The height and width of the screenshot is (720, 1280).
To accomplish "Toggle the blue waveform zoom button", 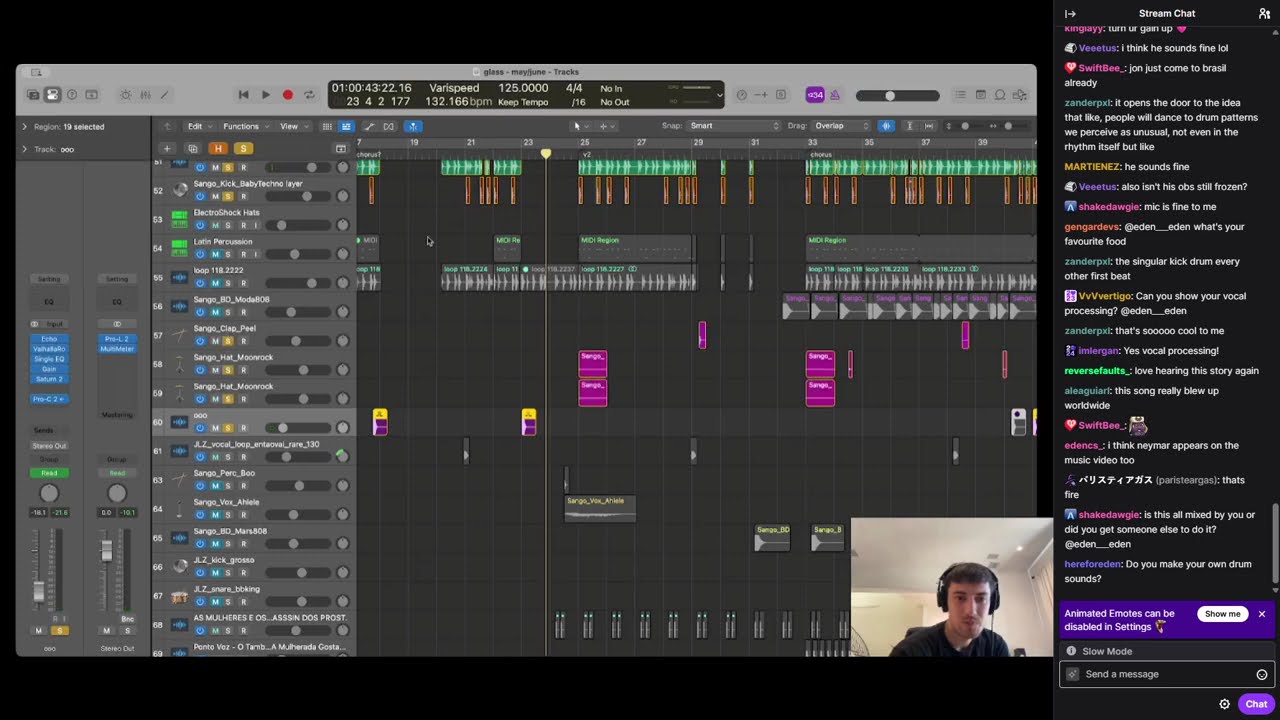I will 886,126.
